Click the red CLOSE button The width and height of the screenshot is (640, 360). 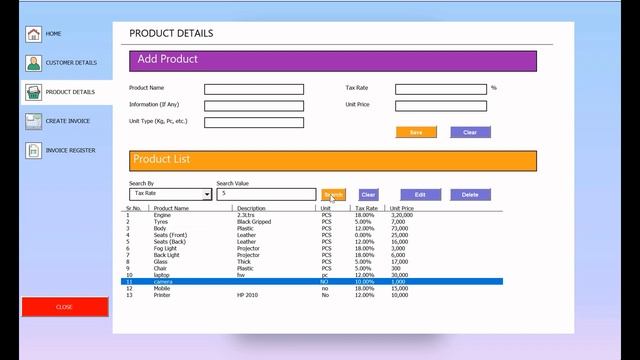65,307
